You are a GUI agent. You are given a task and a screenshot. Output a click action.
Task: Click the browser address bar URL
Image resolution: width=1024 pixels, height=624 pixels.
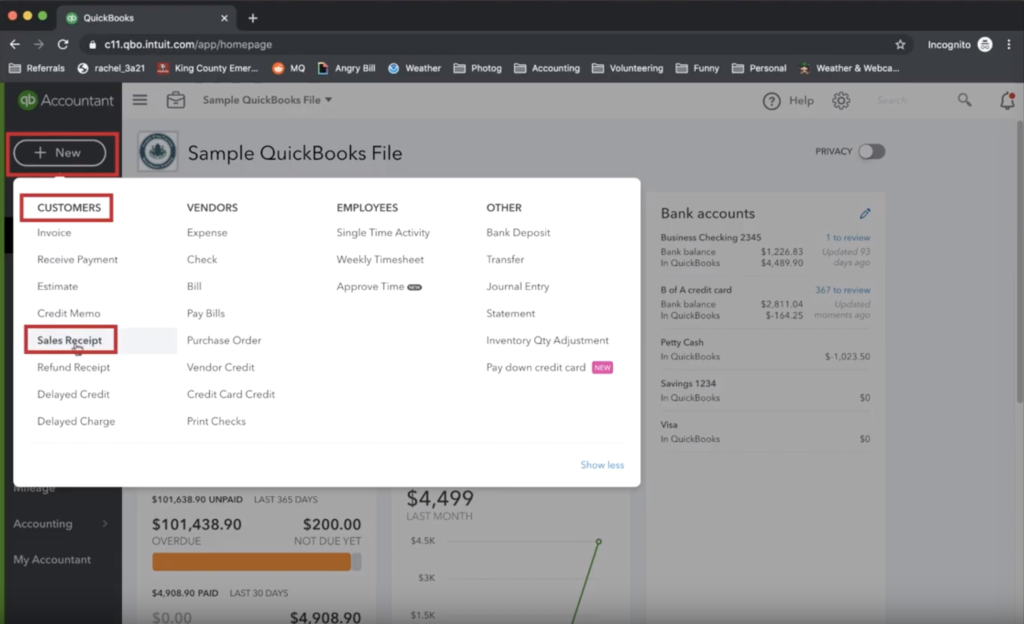click(188, 45)
